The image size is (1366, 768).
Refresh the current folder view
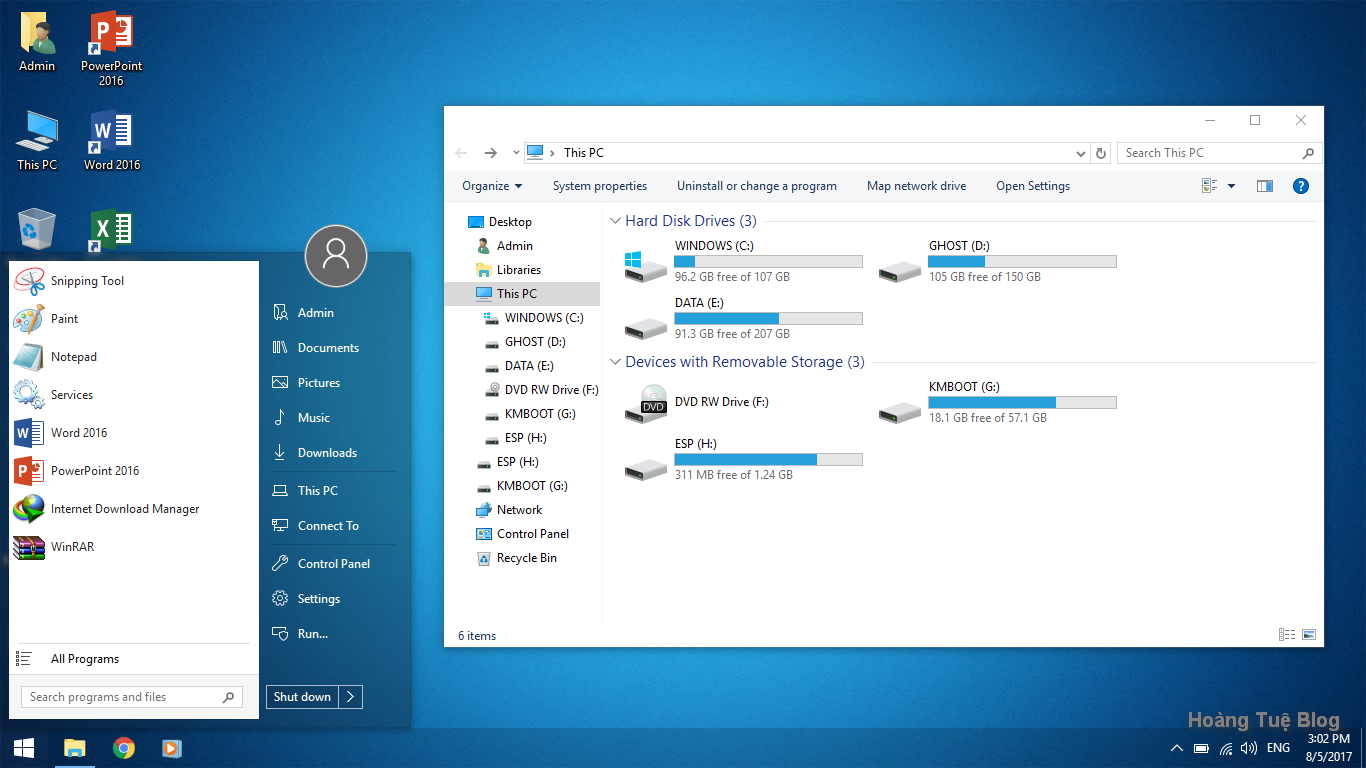pos(1100,152)
